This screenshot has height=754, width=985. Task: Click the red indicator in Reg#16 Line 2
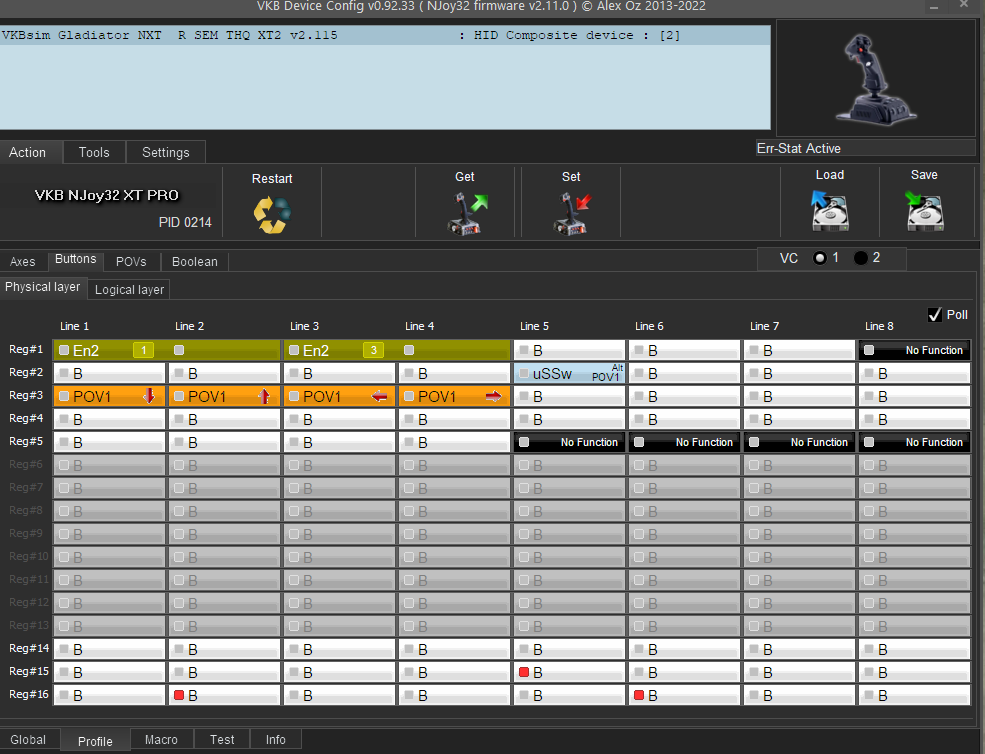click(179, 695)
